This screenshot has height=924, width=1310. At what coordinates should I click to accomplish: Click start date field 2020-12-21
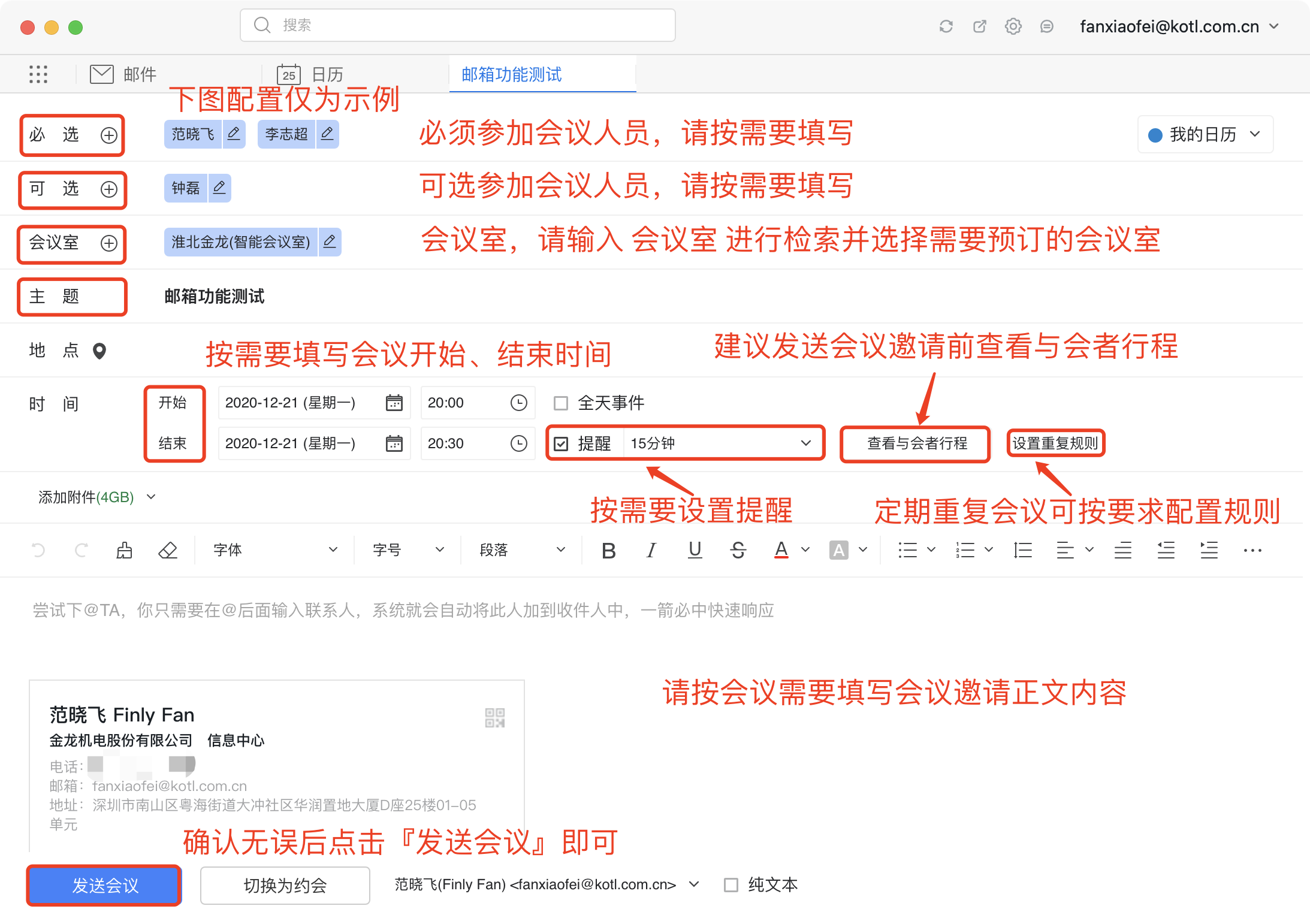pos(314,403)
